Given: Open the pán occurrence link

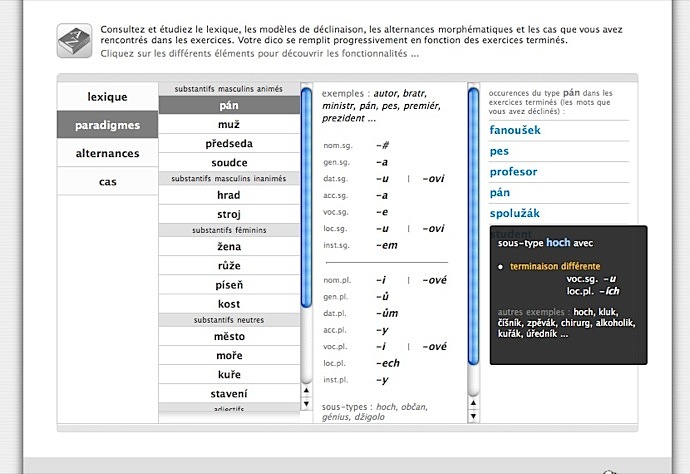Looking at the screenshot, I should [x=500, y=192].
